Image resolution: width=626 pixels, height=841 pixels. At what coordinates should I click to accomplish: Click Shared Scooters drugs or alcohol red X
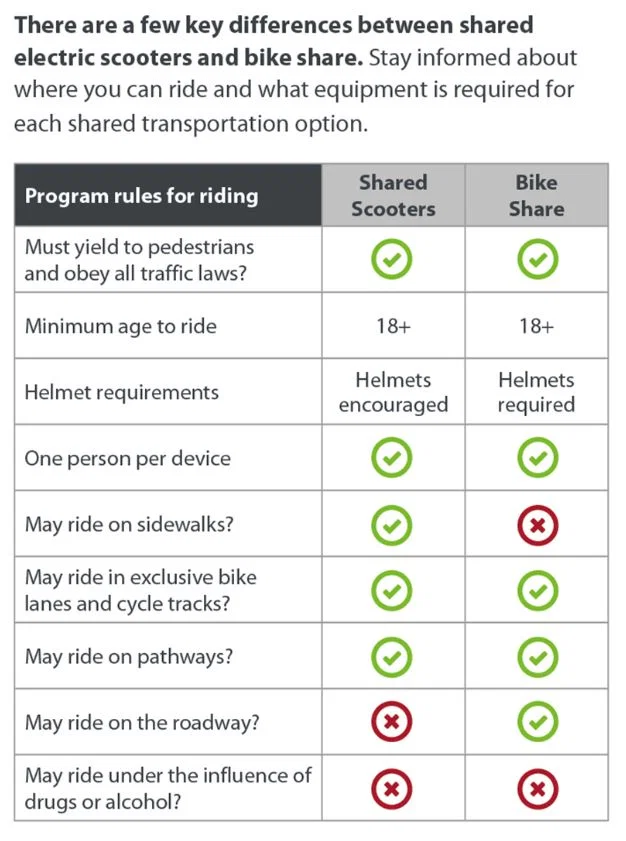click(x=392, y=789)
